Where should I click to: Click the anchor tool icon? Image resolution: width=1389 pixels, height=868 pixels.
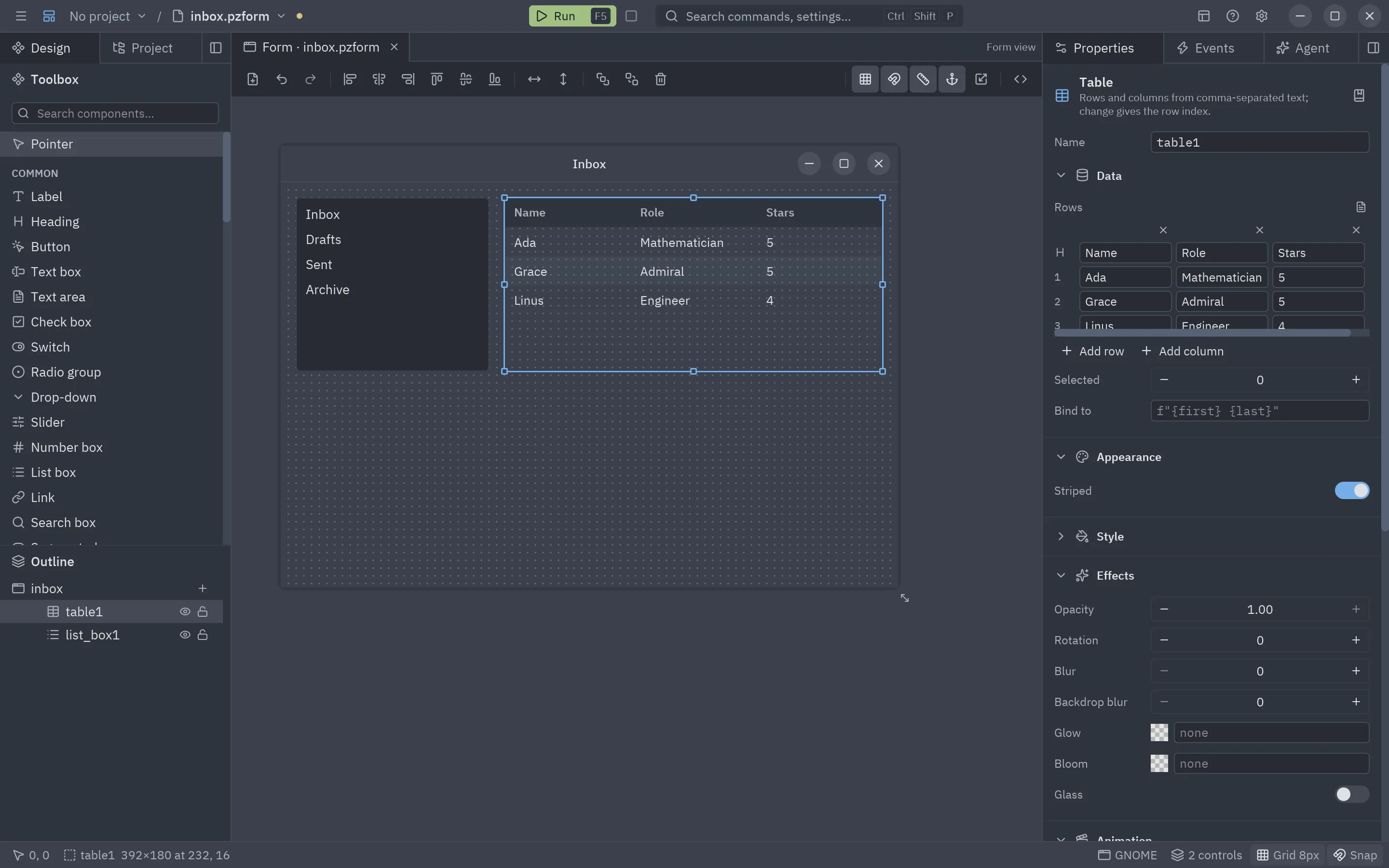952,79
